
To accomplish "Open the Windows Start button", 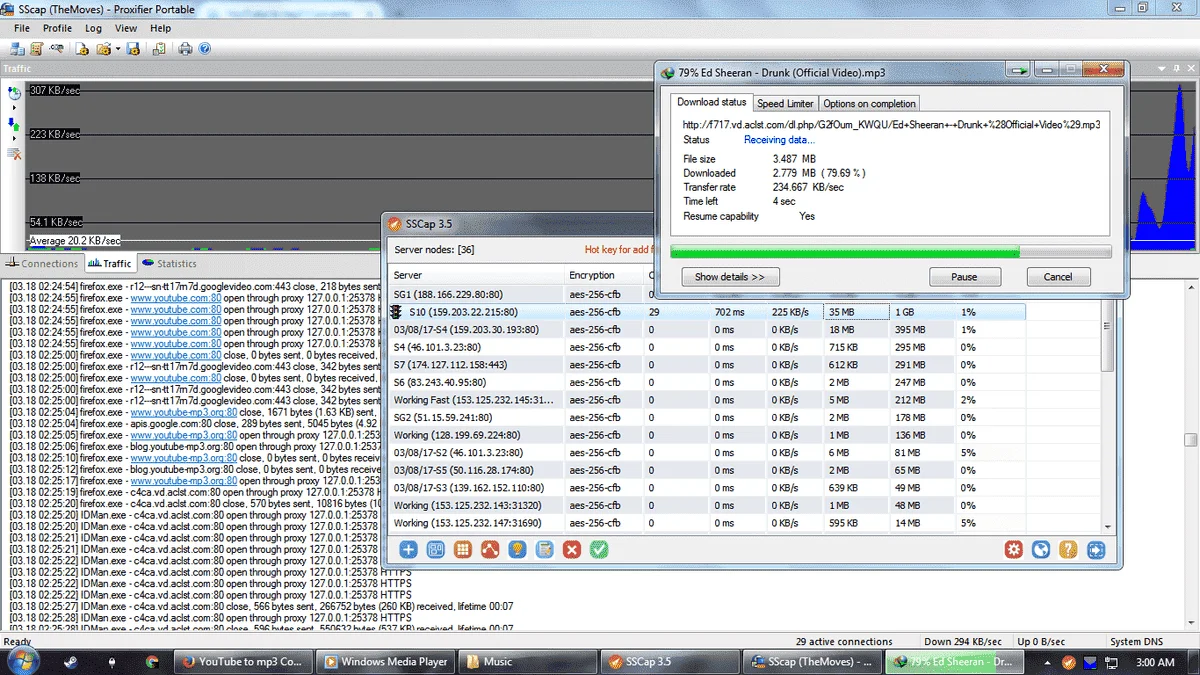I will (24, 661).
